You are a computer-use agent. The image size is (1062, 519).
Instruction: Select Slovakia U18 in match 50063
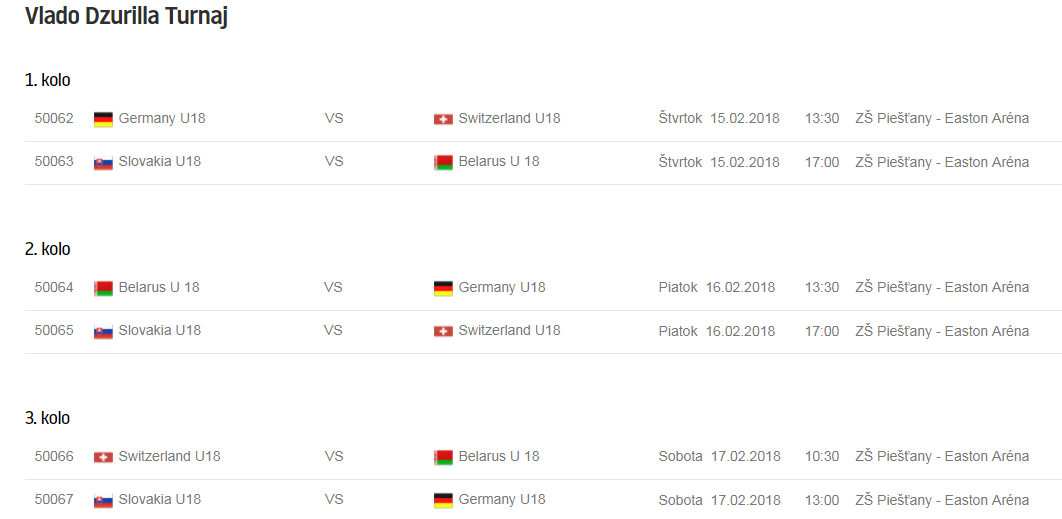pos(159,161)
